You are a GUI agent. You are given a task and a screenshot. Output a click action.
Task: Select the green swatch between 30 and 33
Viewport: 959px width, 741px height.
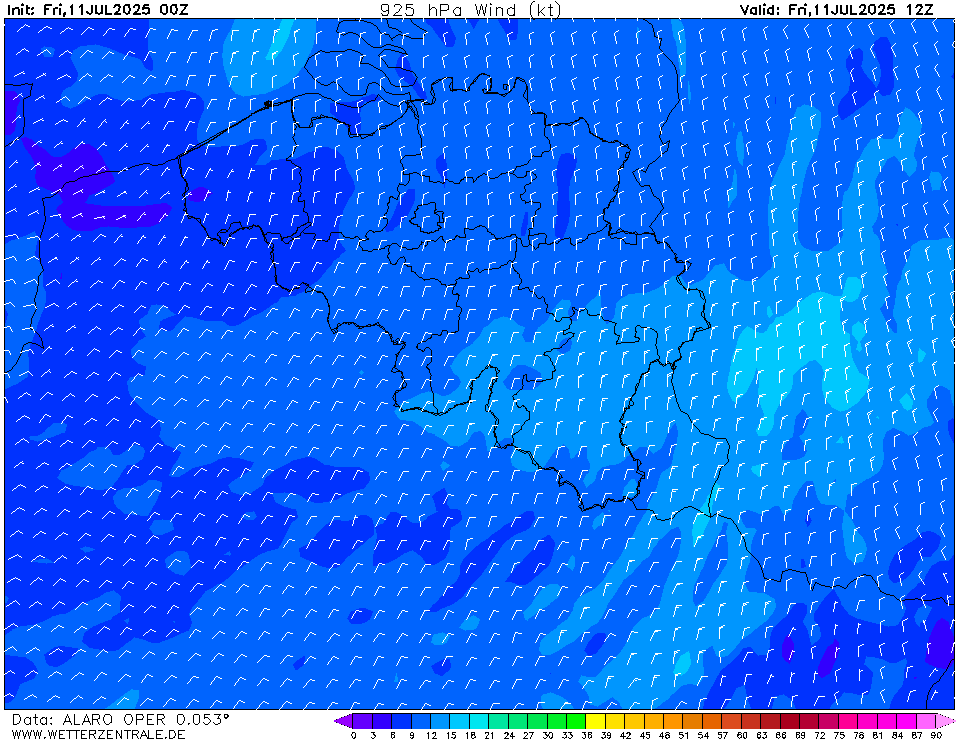click(558, 721)
